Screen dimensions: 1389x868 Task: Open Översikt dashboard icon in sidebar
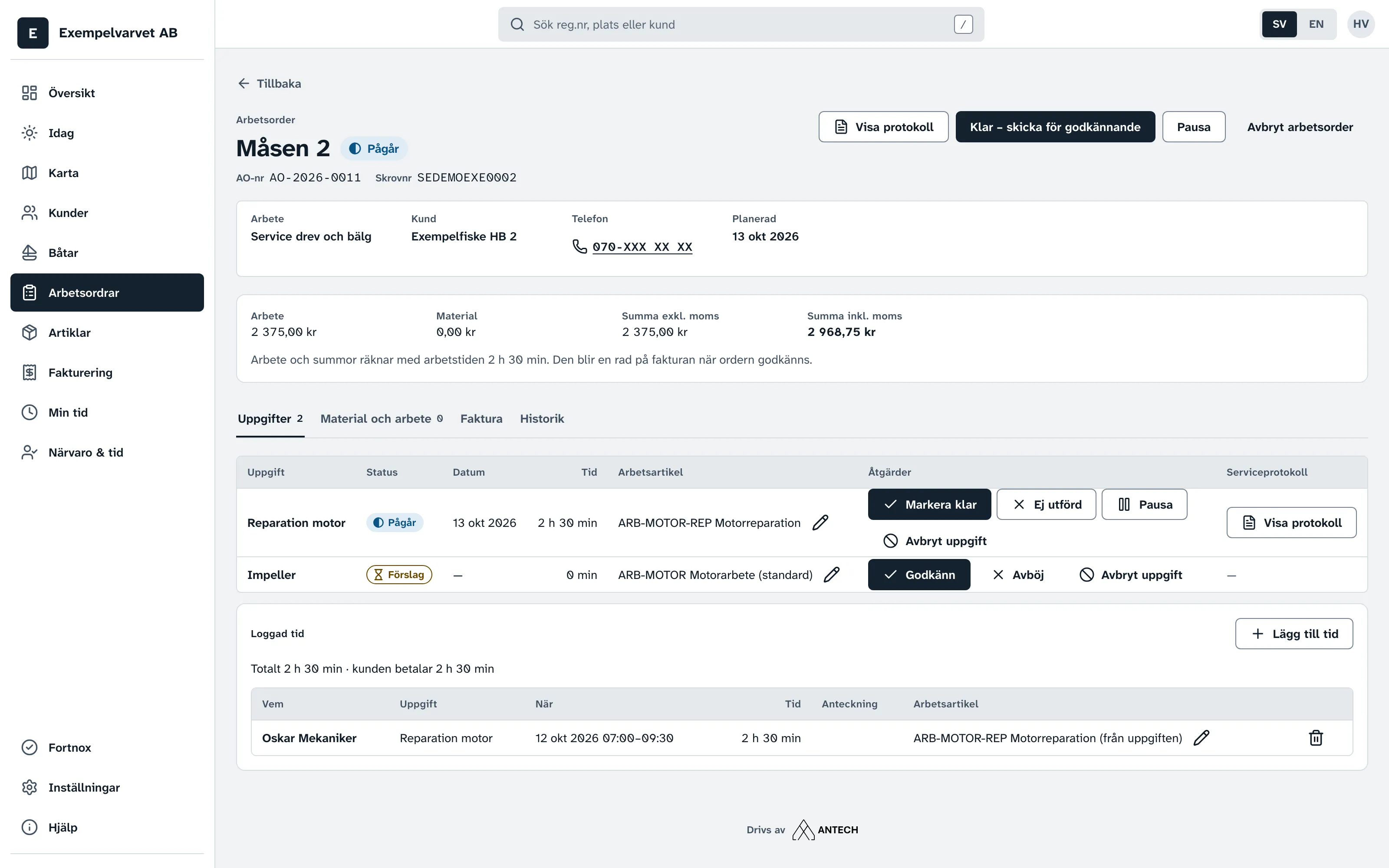tap(29, 93)
